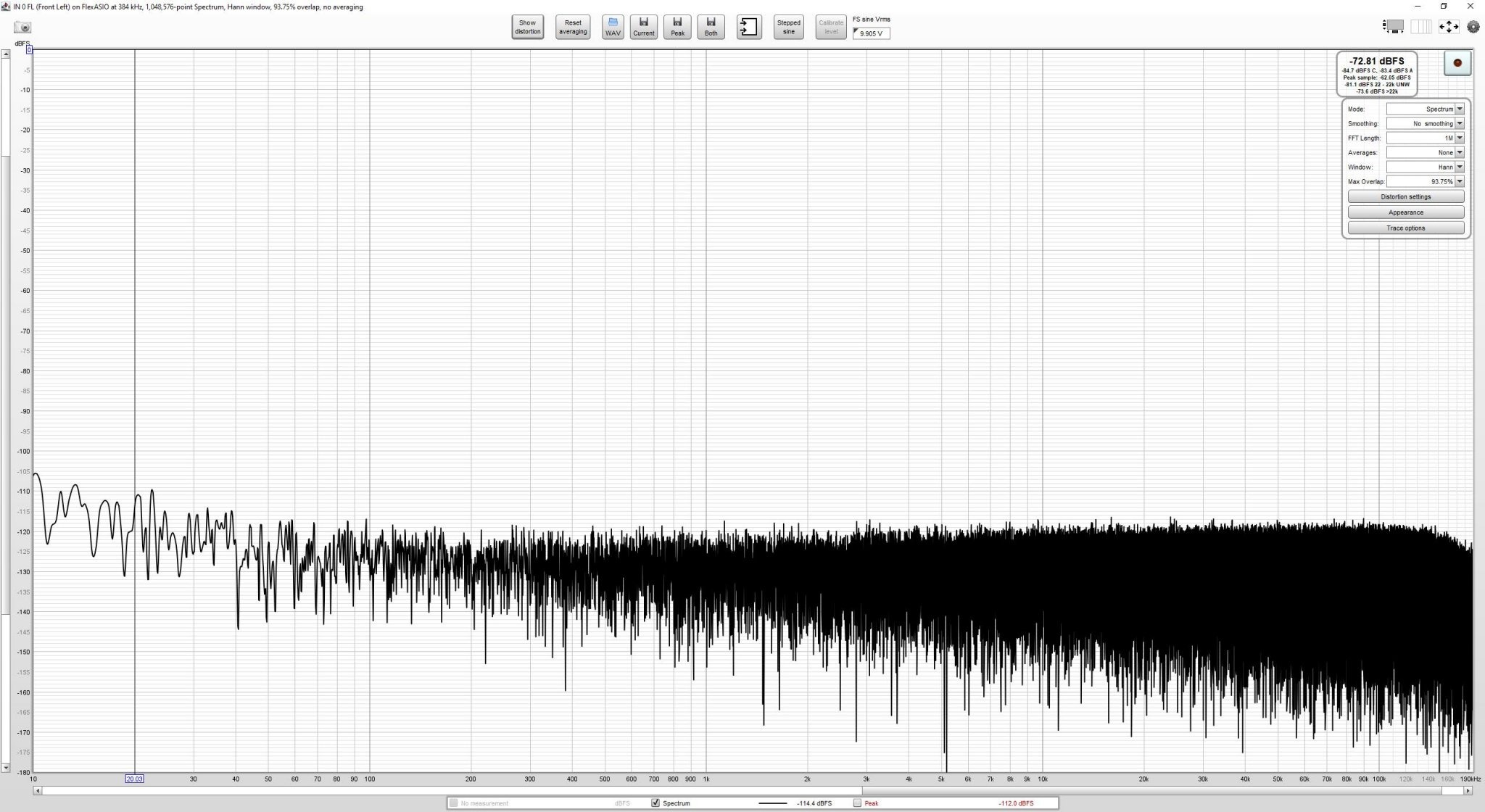Save to WAV file

click(613, 27)
